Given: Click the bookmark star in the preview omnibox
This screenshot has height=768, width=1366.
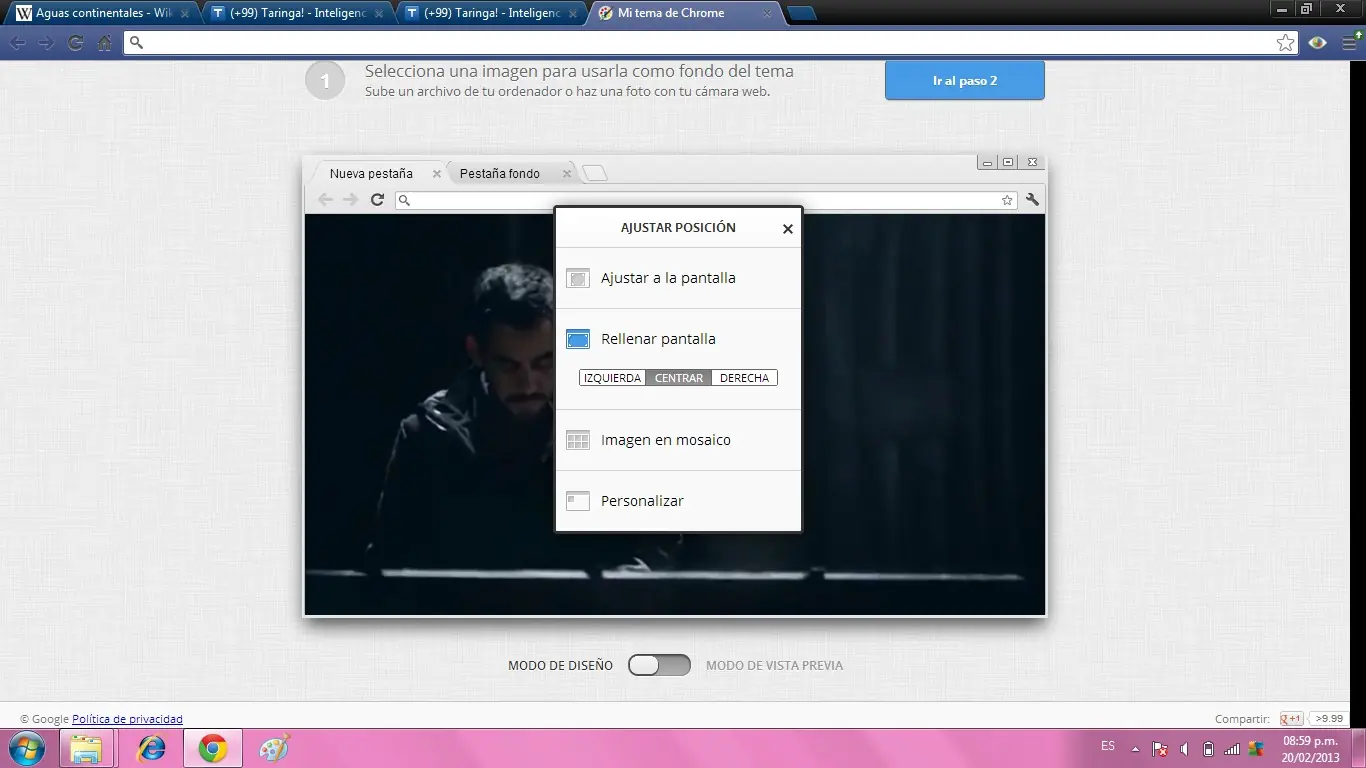Looking at the screenshot, I should click(1007, 200).
